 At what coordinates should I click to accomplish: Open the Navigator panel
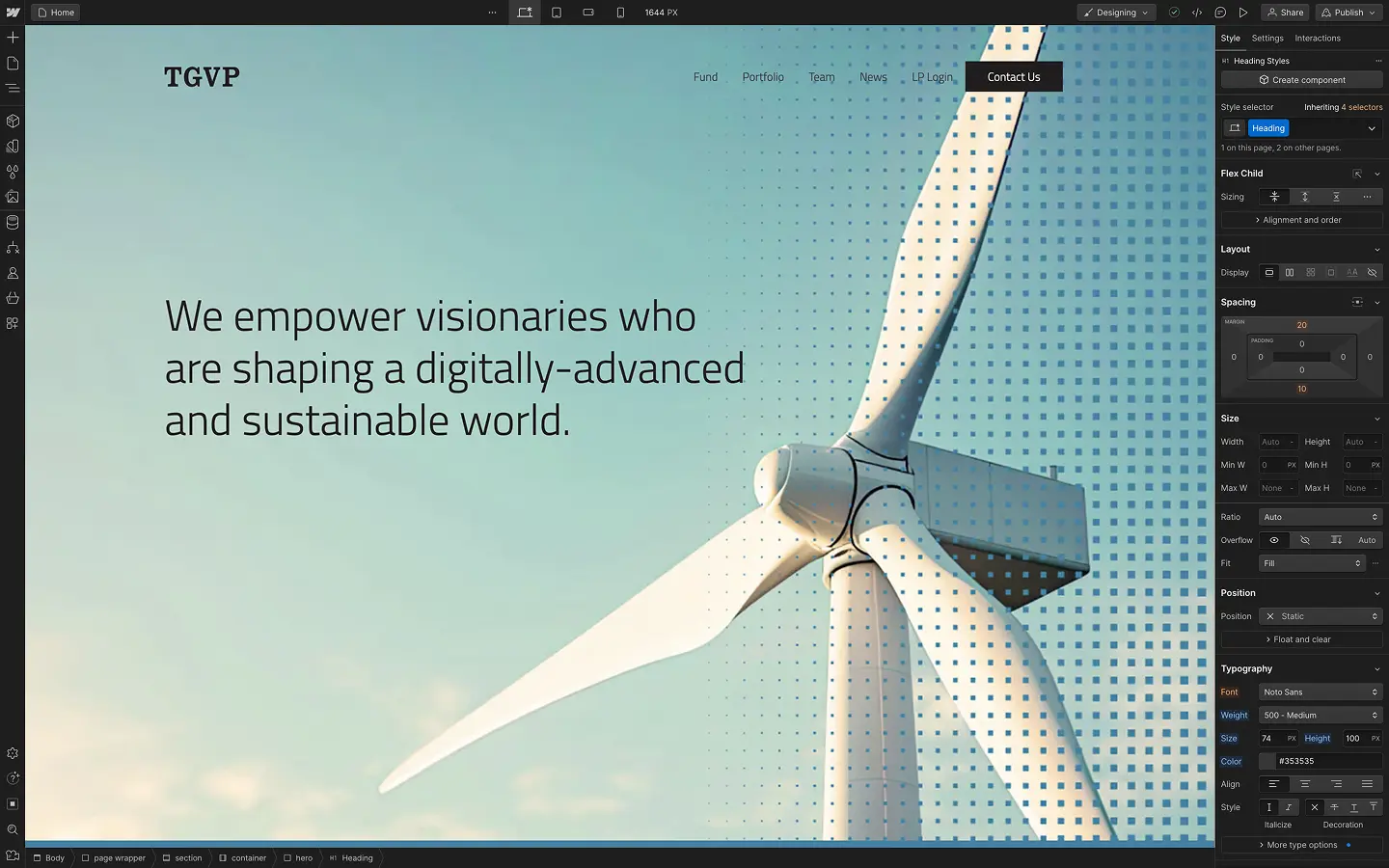click(13, 88)
